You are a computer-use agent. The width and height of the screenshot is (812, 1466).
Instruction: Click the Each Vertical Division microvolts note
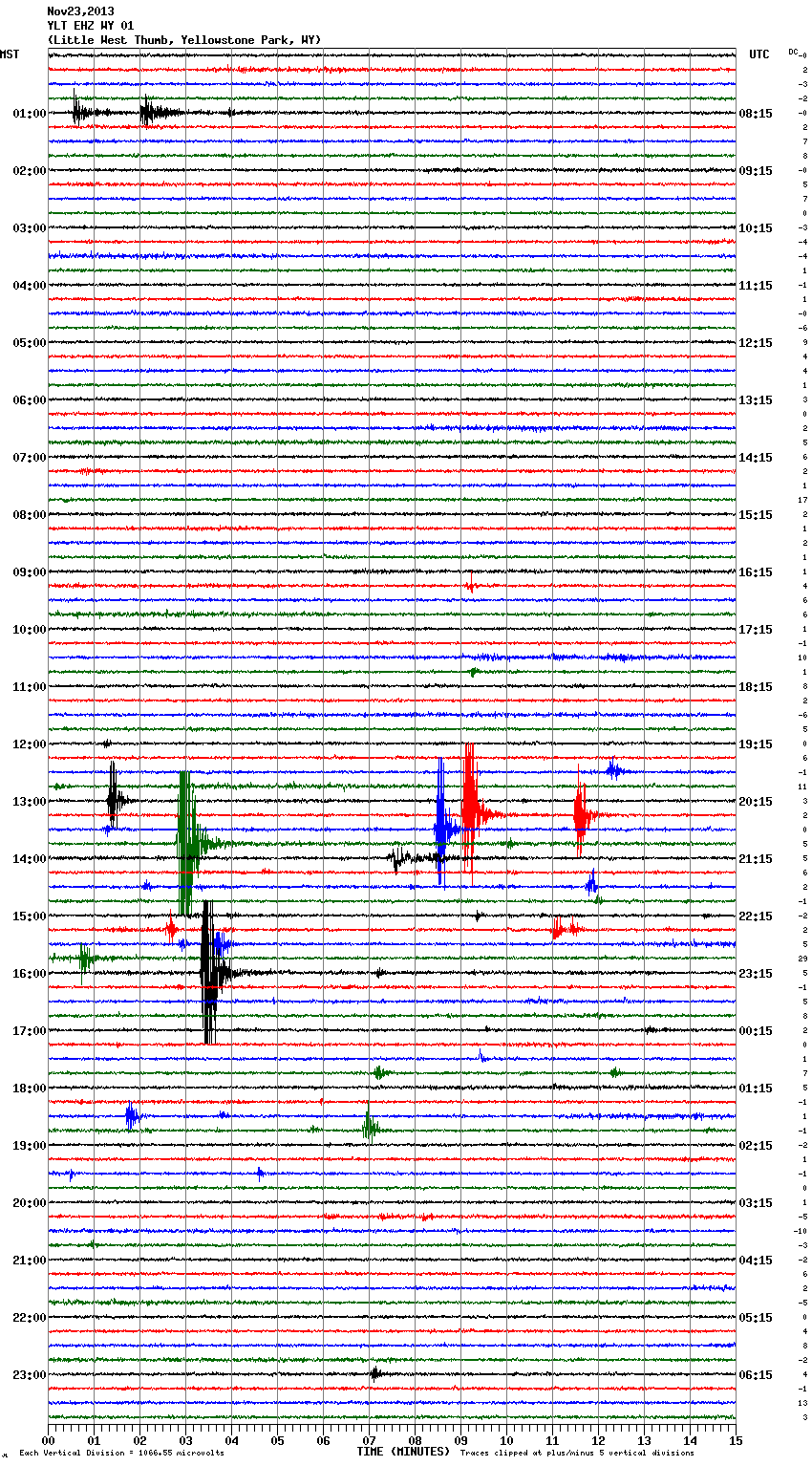point(121,1453)
